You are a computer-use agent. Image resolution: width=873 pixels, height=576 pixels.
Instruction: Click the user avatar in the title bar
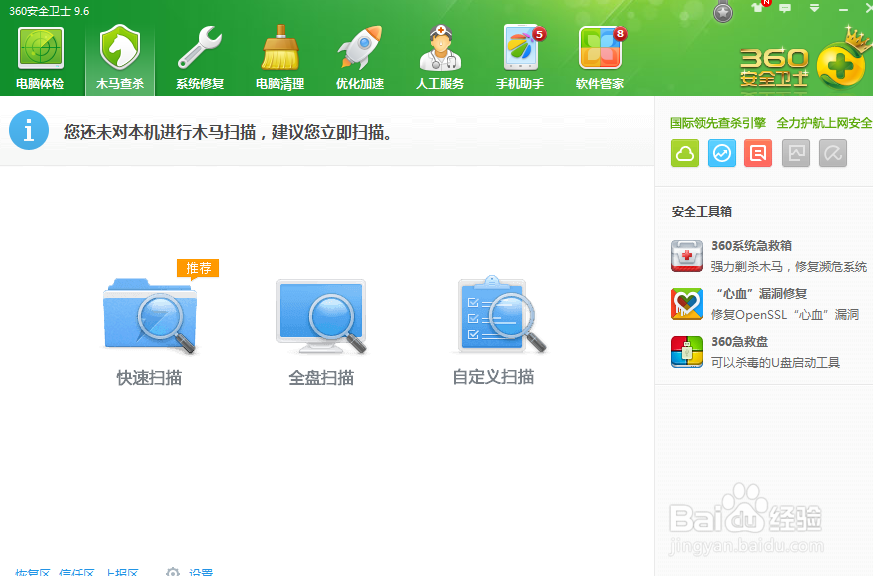pos(722,13)
